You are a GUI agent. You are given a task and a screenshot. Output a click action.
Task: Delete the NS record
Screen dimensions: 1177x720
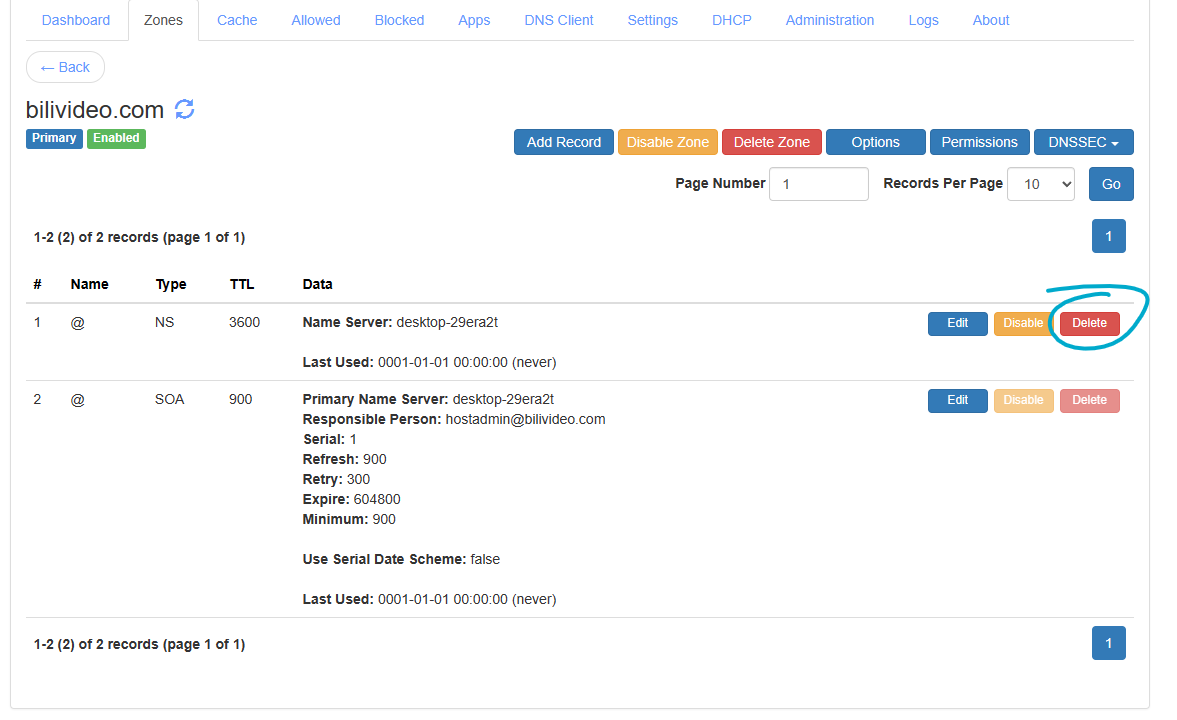coord(1089,323)
